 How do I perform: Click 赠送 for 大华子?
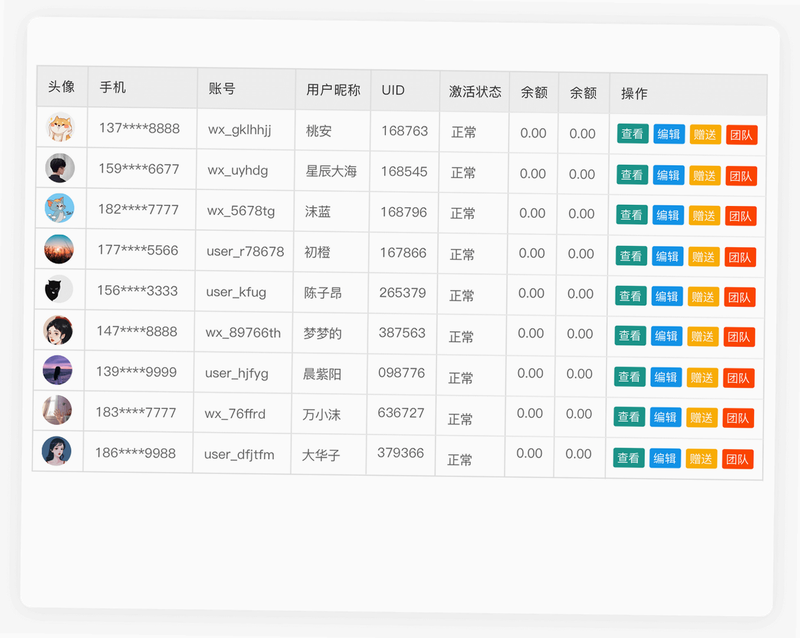(701, 459)
